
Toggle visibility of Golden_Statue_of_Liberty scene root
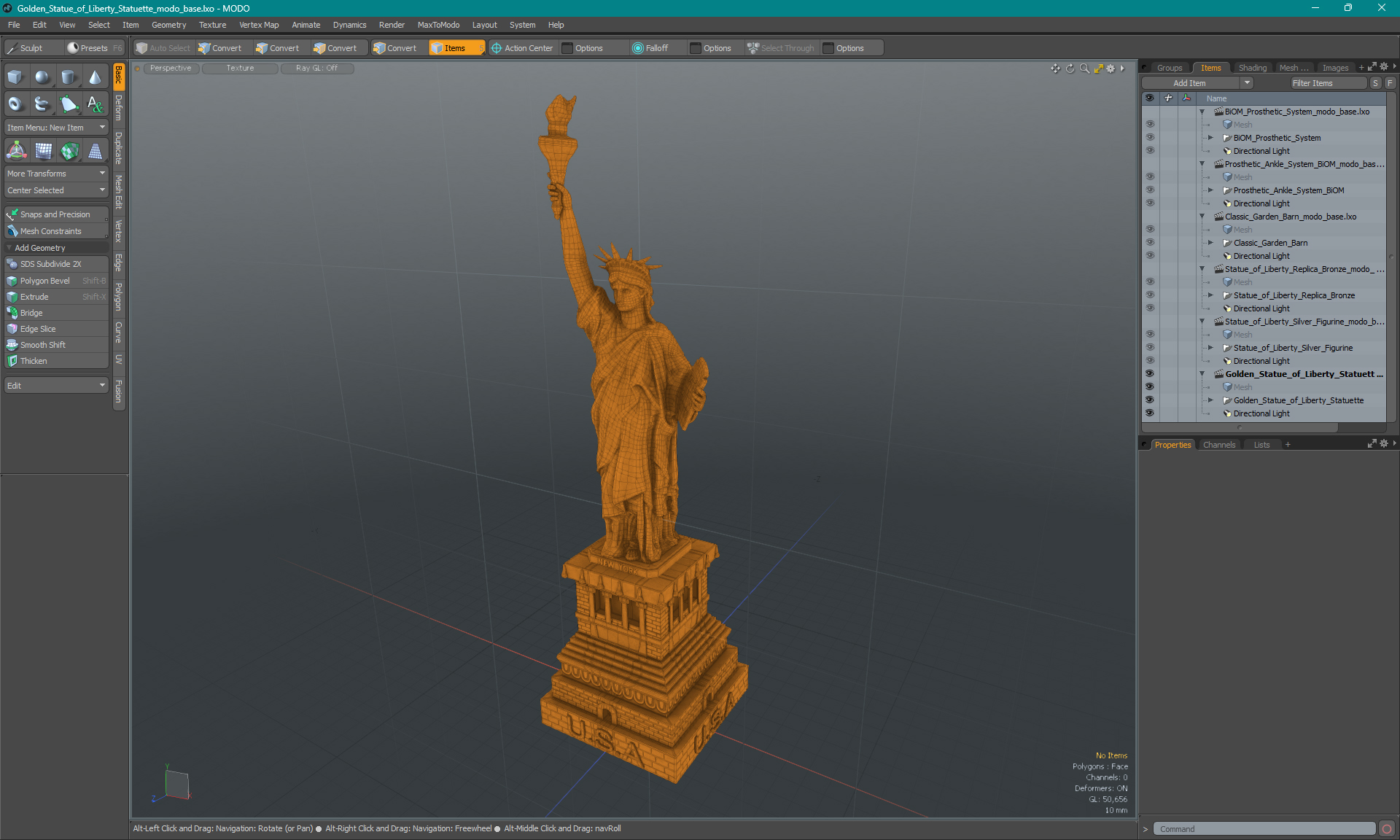[x=1150, y=374]
